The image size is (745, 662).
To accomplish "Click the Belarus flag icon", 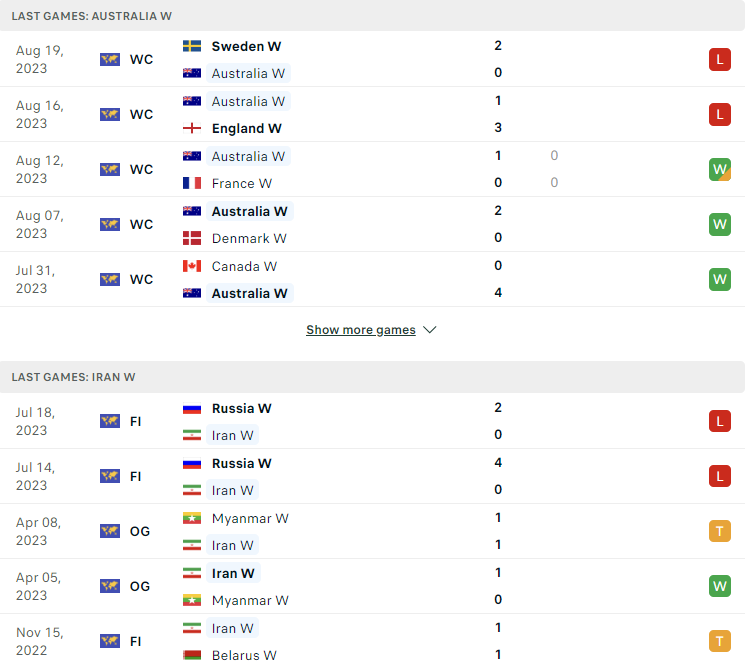I will click(x=192, y=655).
